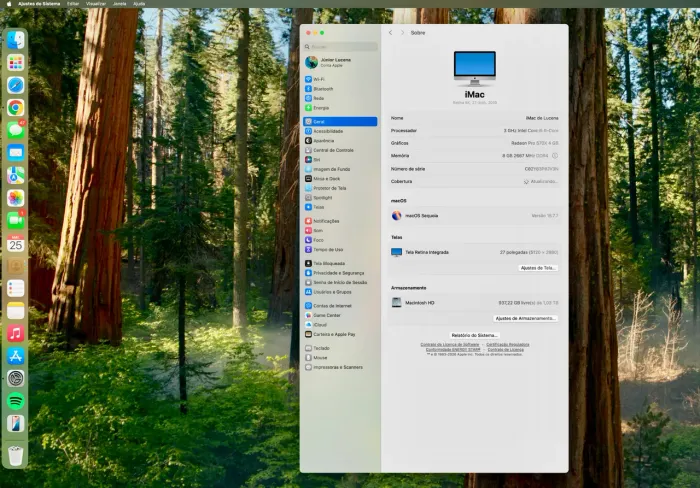Open Telas settings in sidebar

coord(340,207)
